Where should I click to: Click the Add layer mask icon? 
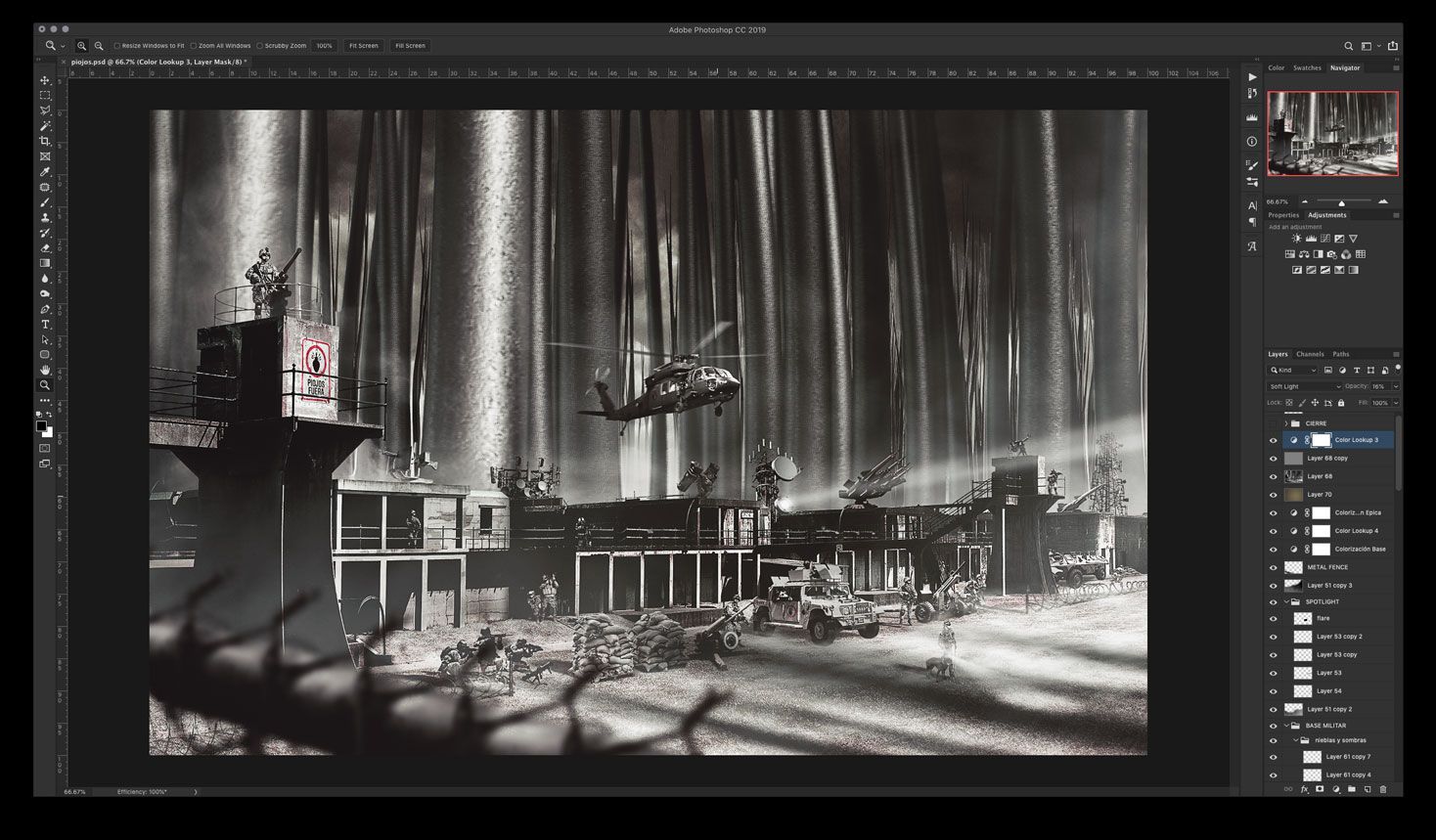(1320, 789)
